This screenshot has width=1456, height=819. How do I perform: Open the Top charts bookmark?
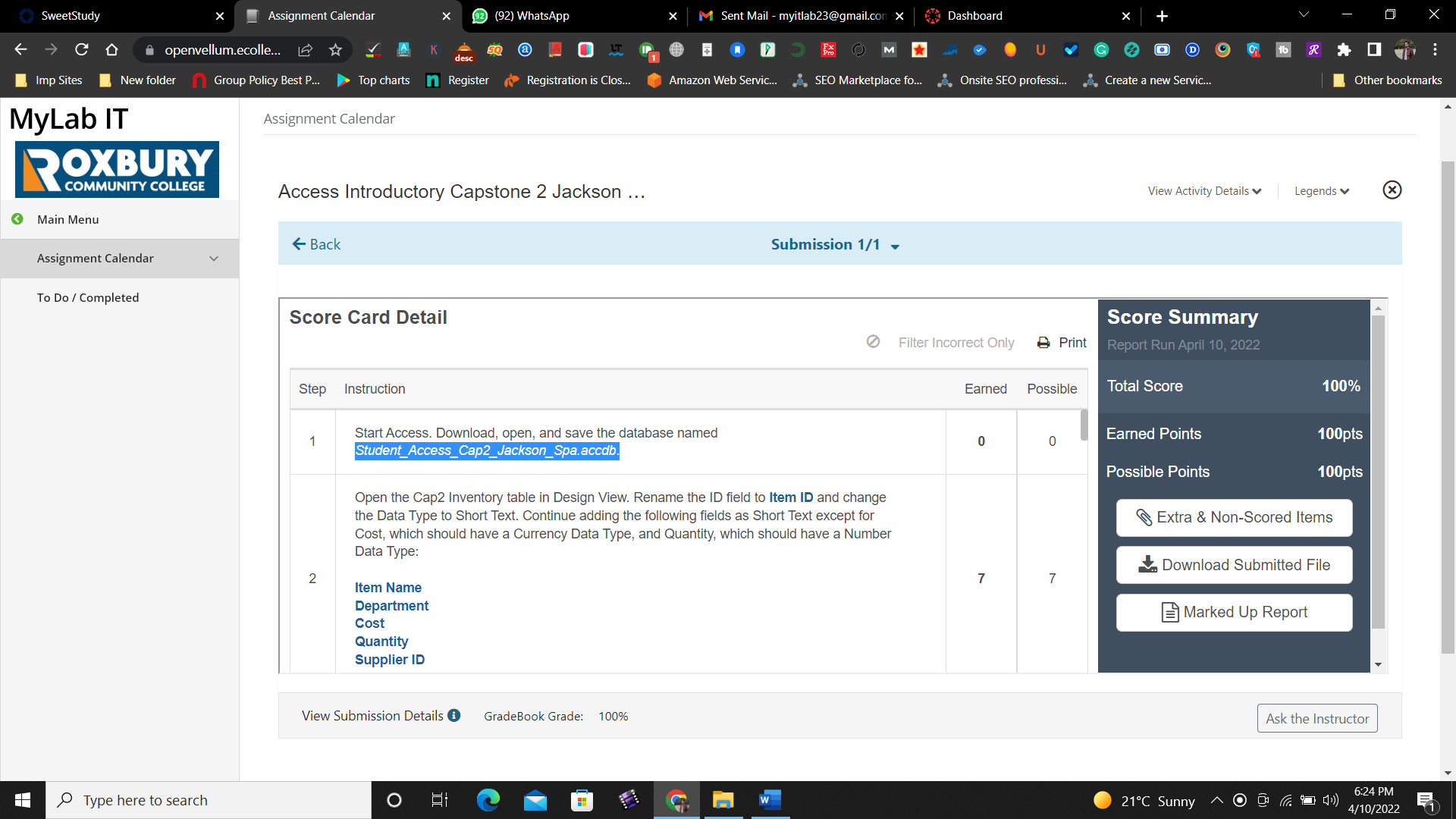pyautogui.click(x=373, y=80)
